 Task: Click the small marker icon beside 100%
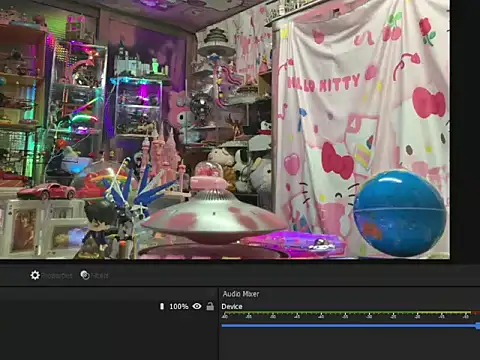click(162, 306)
